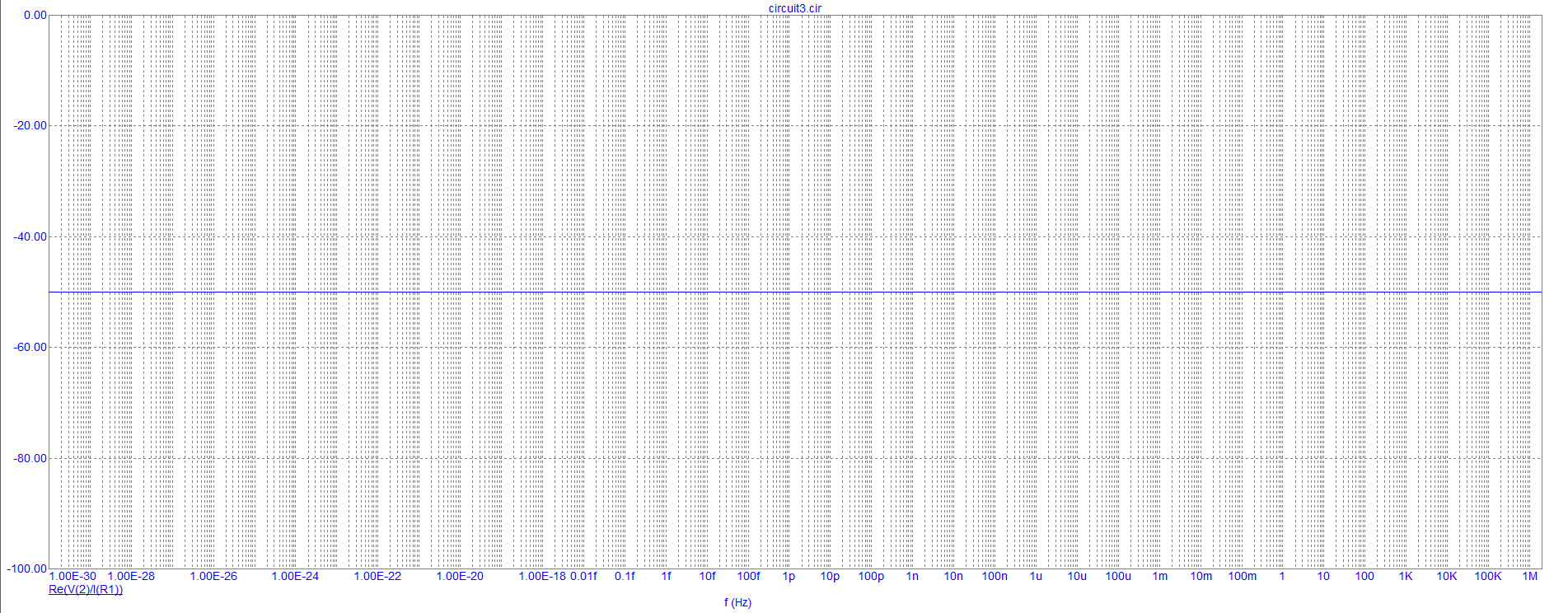The image size is (1568, 613).
Task: Select the 1.00E-20 frequency label
Action: click(x=460, y=576)
